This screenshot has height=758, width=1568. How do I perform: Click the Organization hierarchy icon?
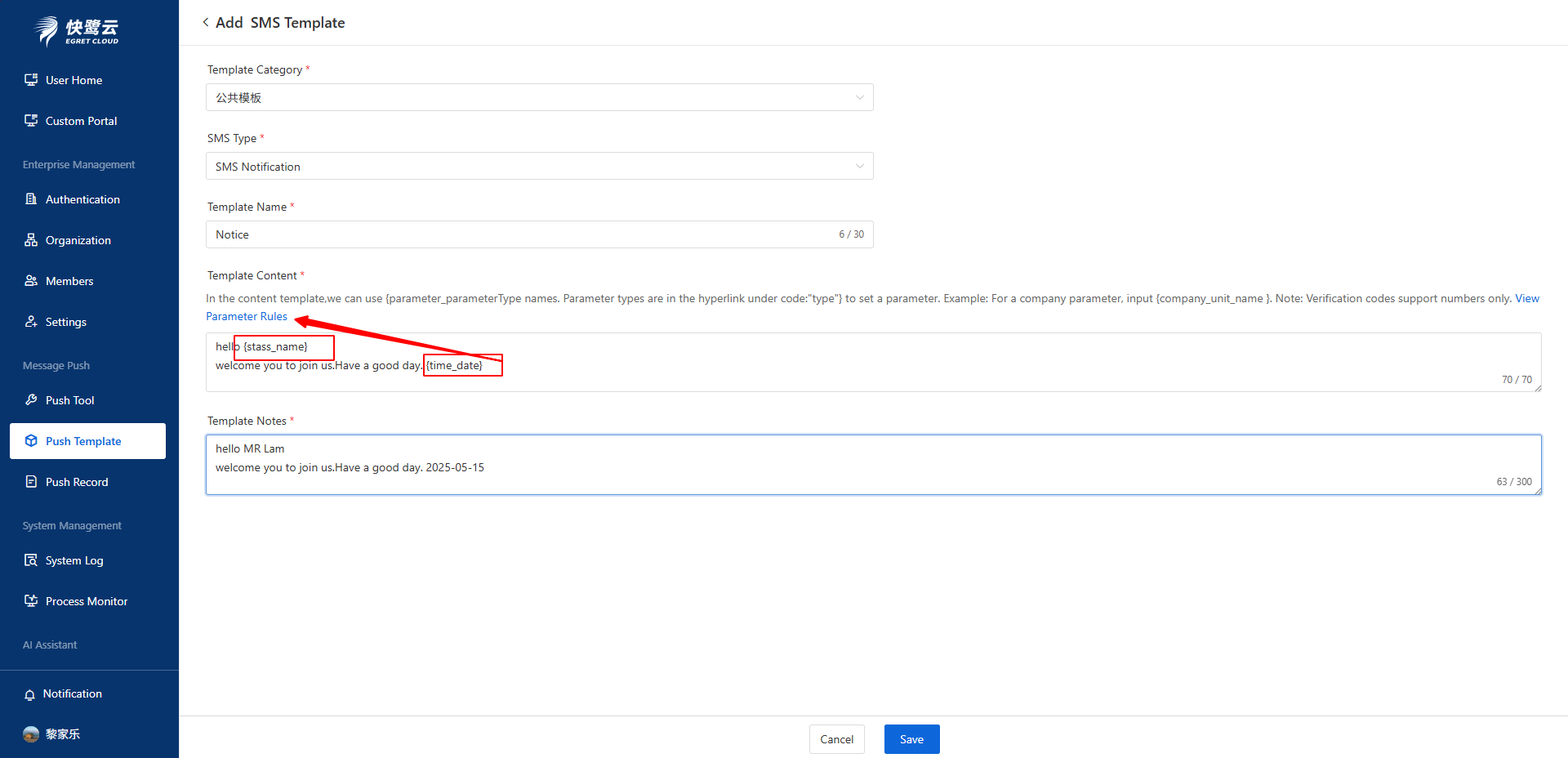click(x=31, y=240)
